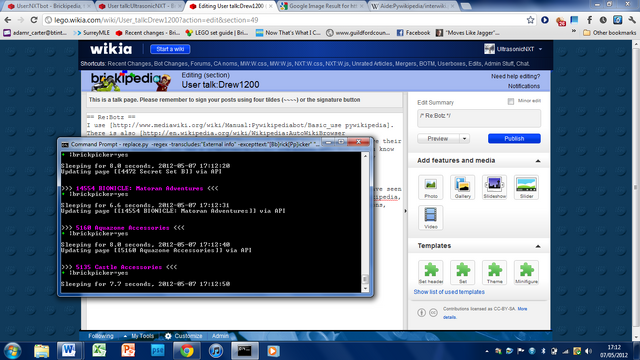The width and height of the screenshot is (640, 360).
Task: Show hidden system tray icons
Action: pos(487,351)
